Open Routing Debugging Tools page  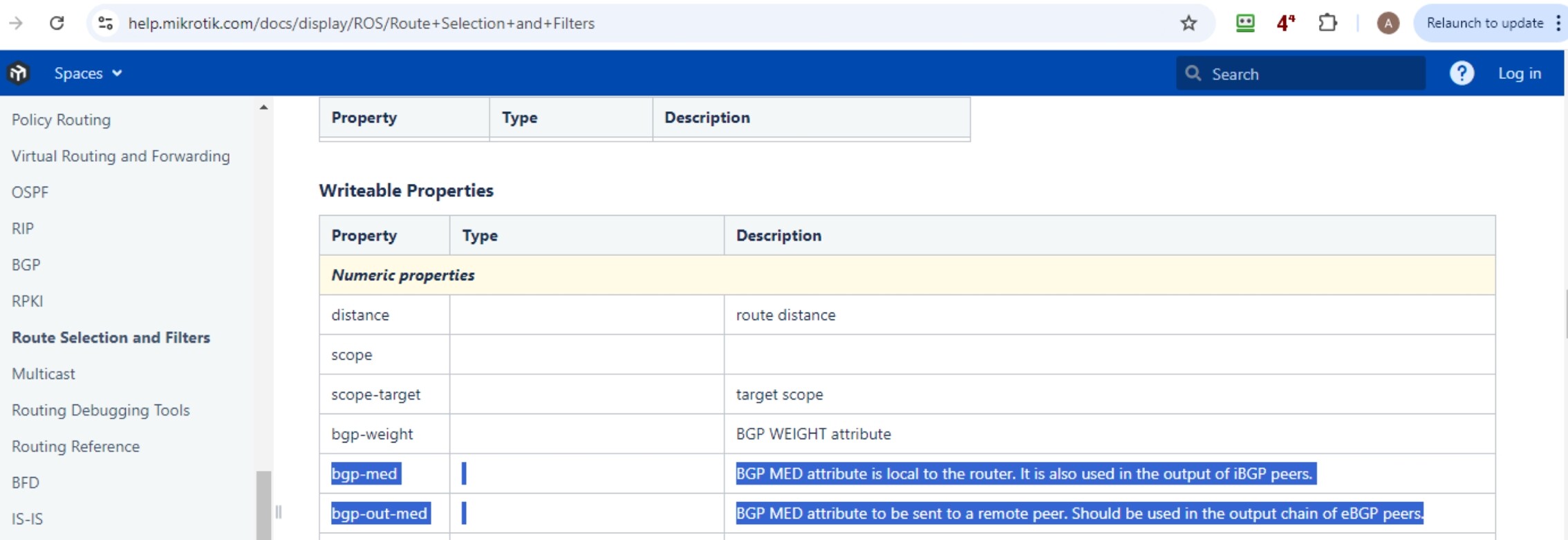click(x=100, y=410)
